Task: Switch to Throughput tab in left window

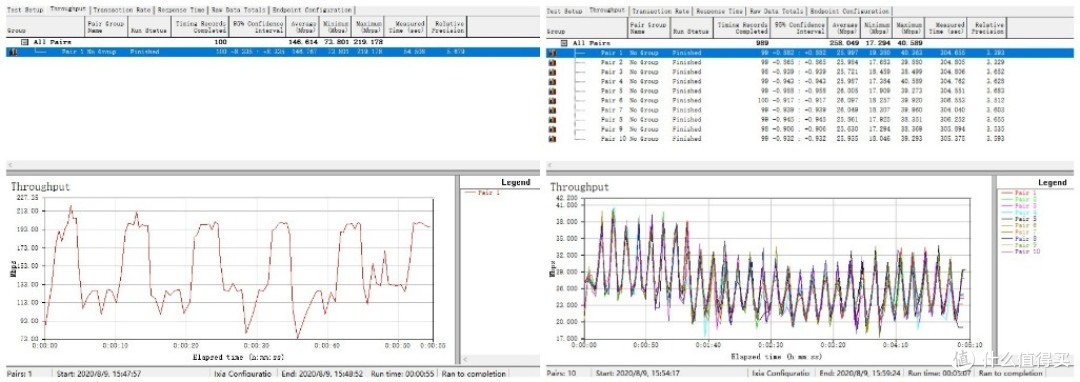Action: [x=68, y=10]
